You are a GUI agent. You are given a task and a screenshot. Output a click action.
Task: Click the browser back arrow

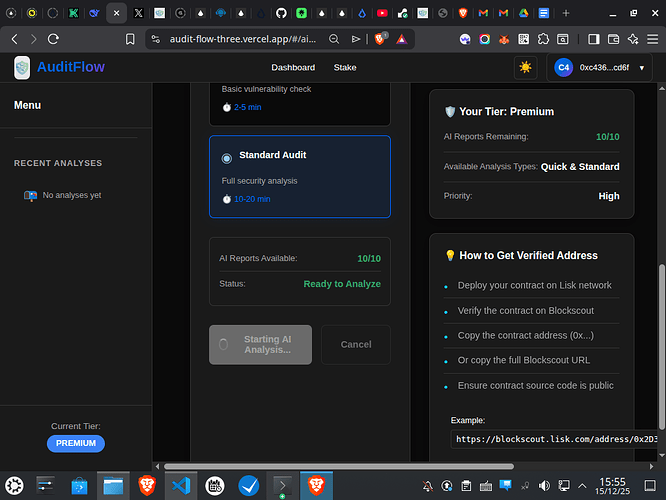14,39
